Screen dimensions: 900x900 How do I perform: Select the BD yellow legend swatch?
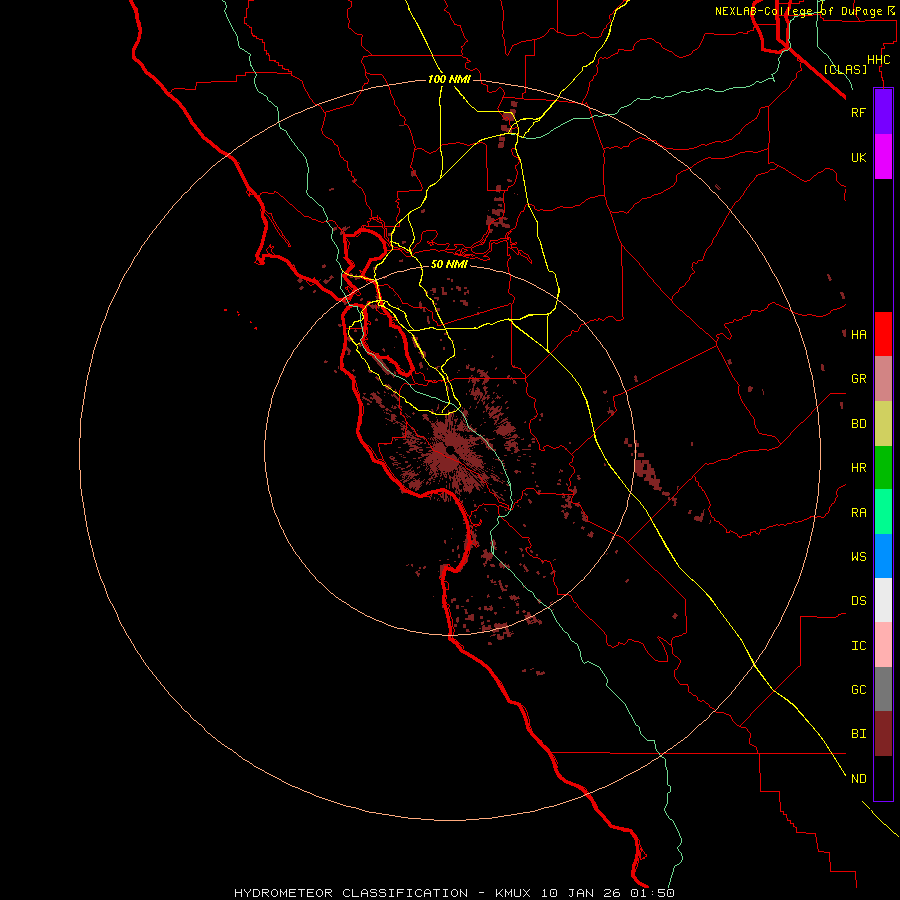883,424
